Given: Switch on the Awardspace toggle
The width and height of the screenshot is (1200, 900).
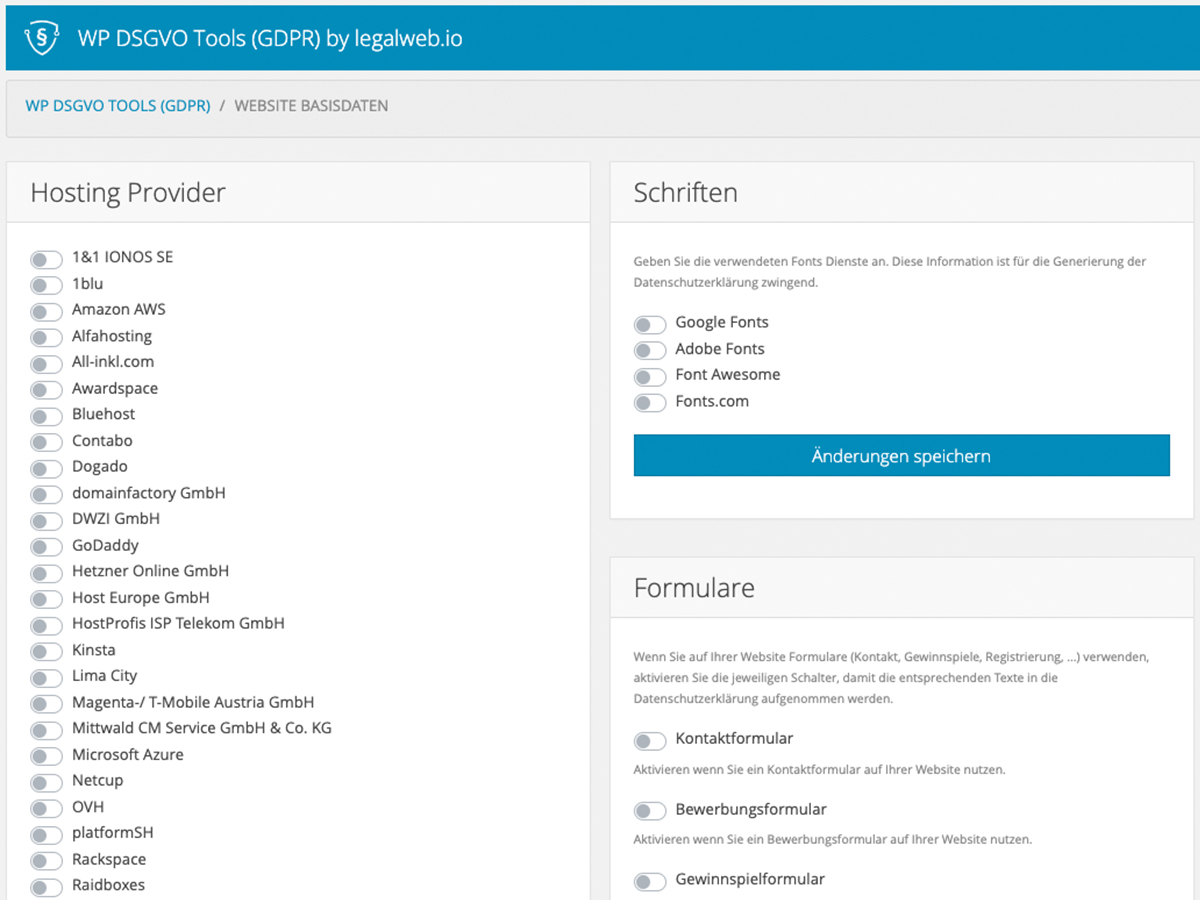Looking at the screenshot, I should (46, 390).
